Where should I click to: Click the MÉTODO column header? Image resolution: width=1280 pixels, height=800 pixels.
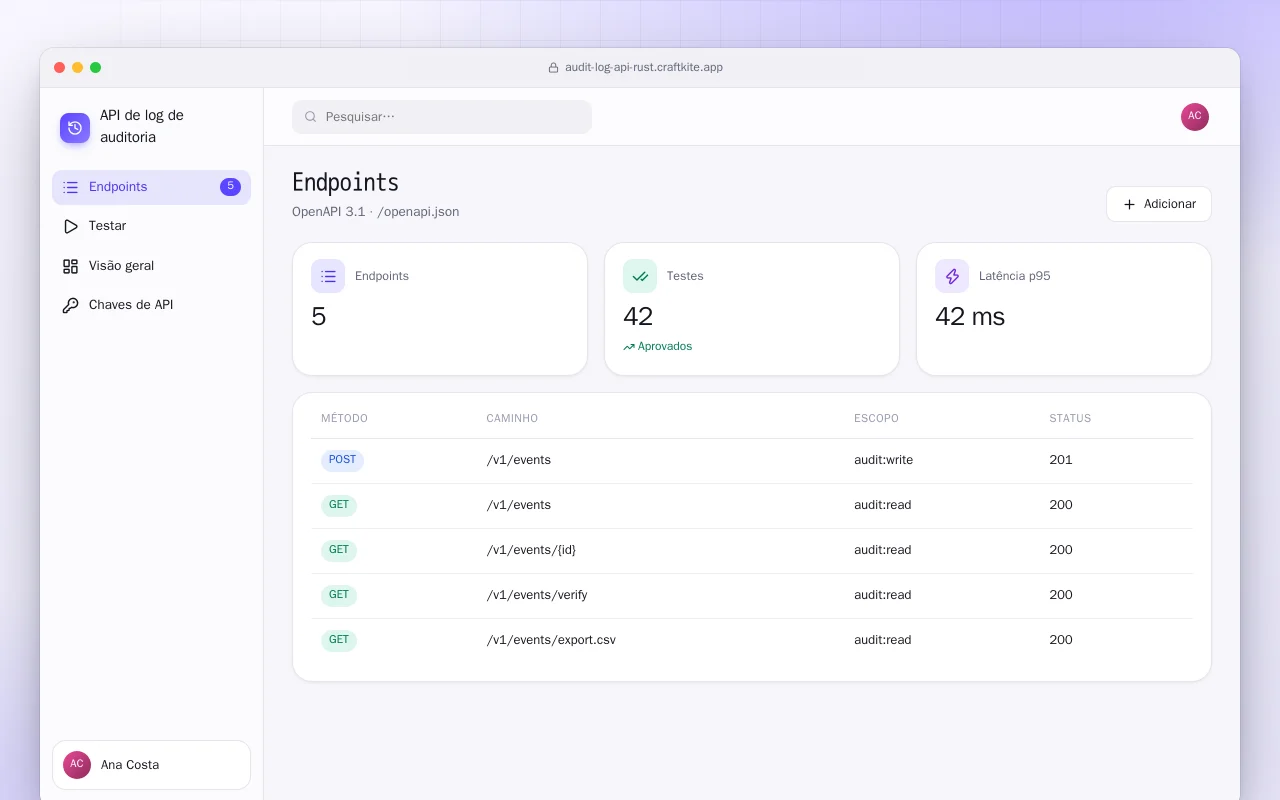(x=344, y=418)
